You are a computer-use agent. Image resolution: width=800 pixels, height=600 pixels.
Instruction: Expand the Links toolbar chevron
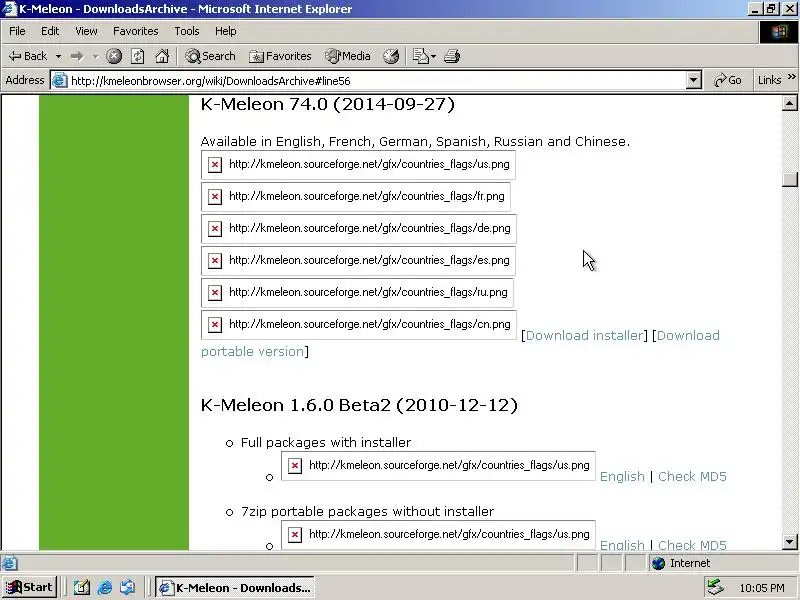[x=791, y=77]
